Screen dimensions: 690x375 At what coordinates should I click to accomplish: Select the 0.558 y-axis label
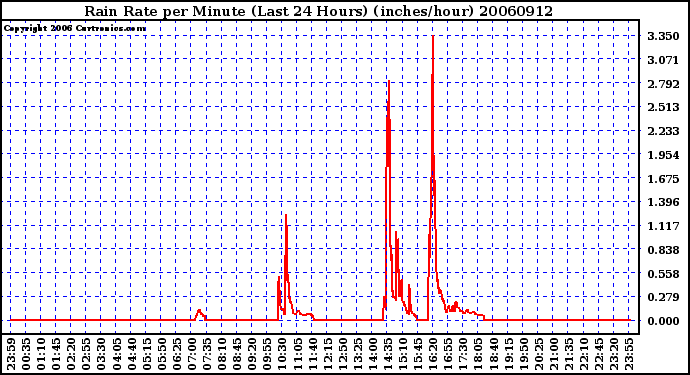(663, 273)
